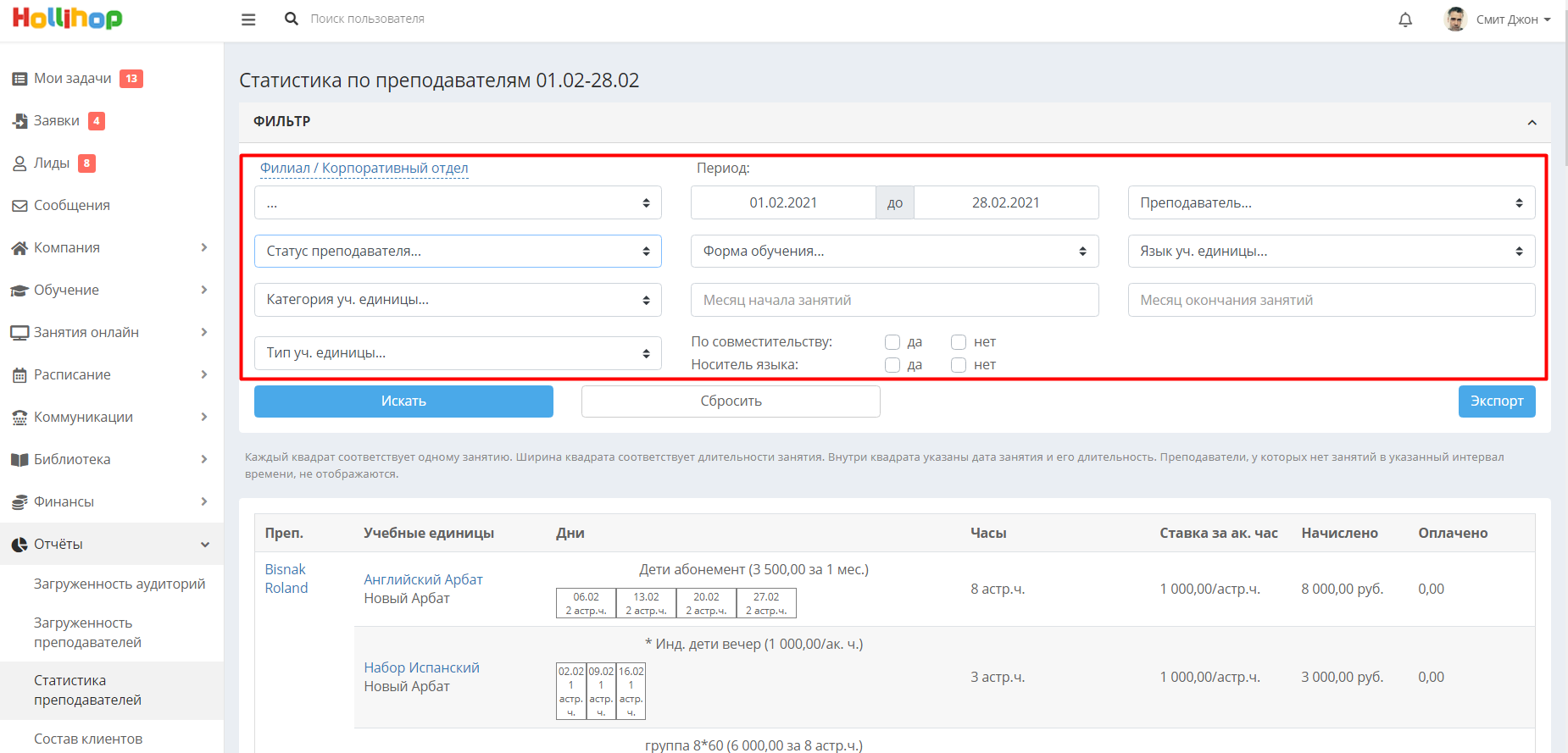Click the 06.02 lesson square

[586, 603]
